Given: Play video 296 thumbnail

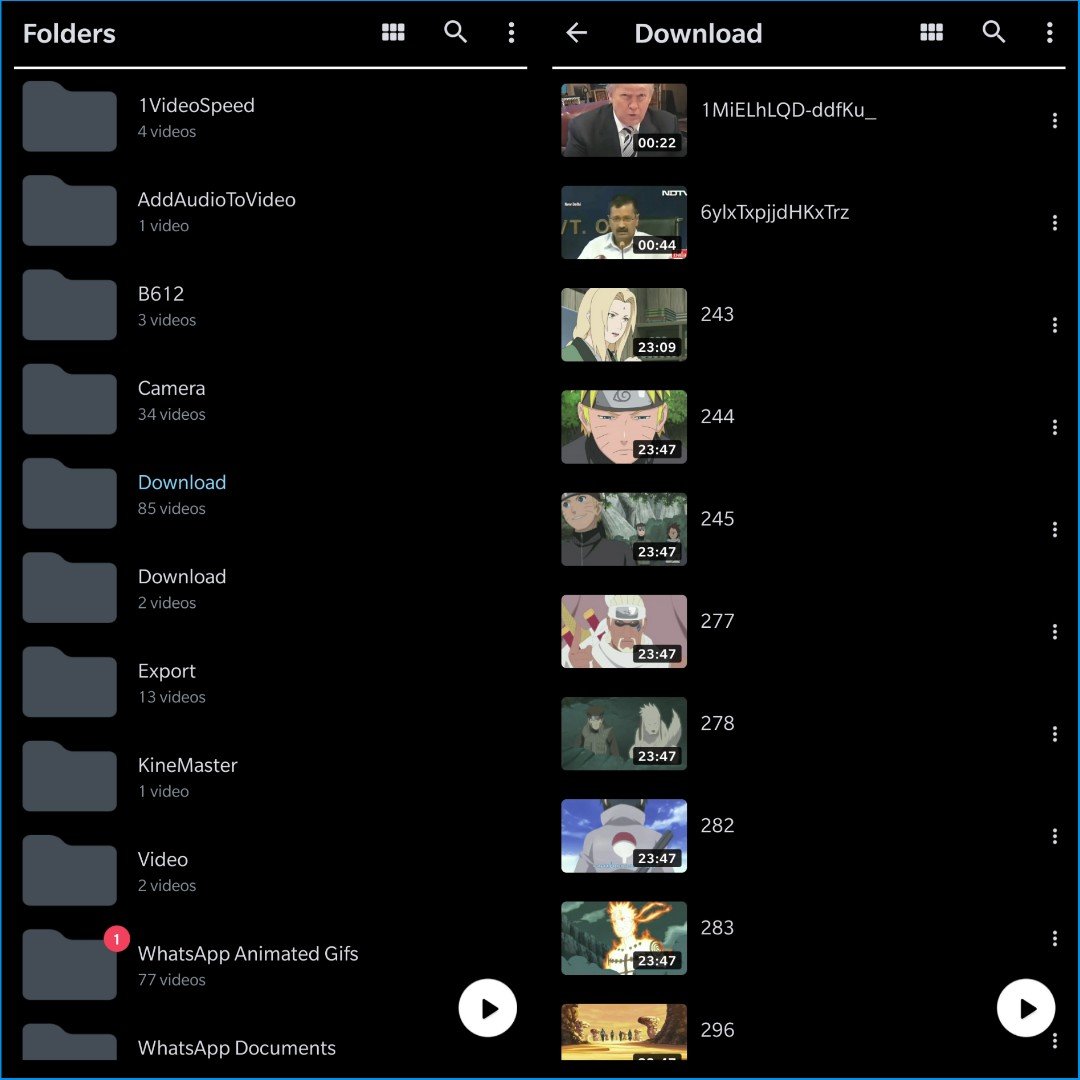Looking at the screenshot, I should pos(624,1031).
